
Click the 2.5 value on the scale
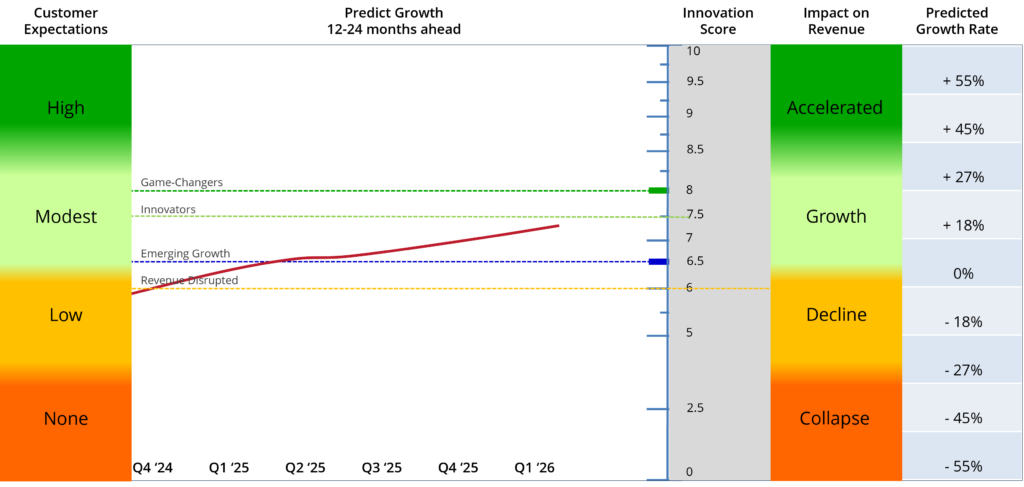pos(695,408)
